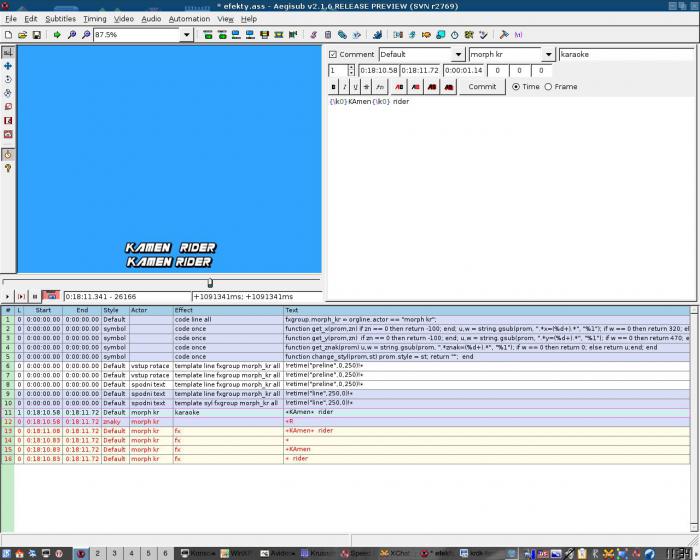Open the Shift Times toolbar icon
This screenshot has width=700, height=560.
click(x=398, y=34)
